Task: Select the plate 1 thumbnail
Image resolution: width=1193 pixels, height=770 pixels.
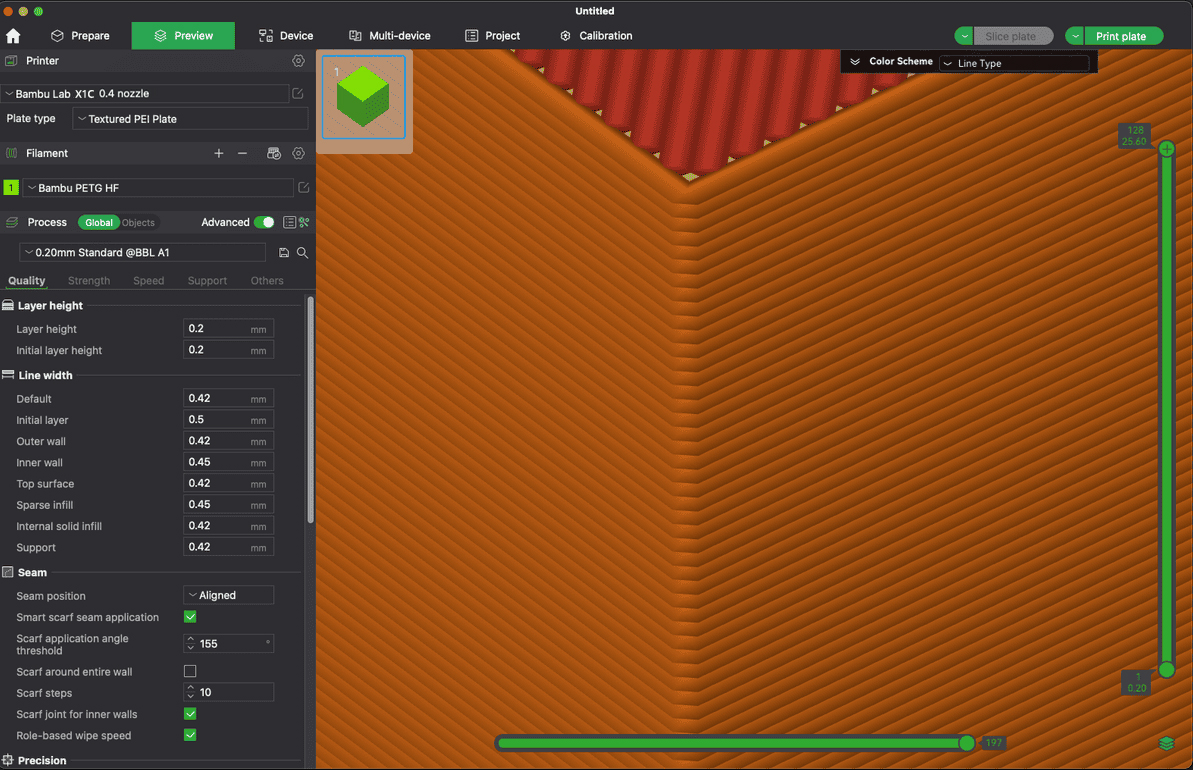Action: tap(363, 97)
